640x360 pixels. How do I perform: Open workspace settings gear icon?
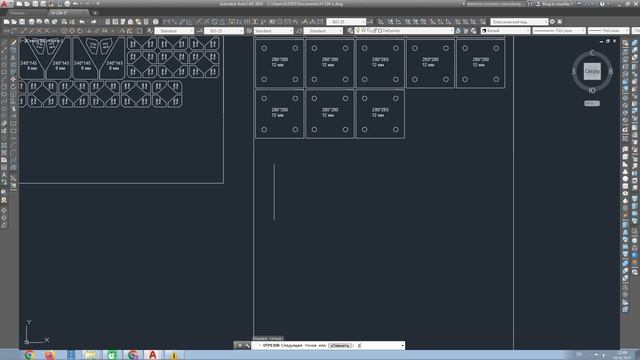(x=552, y=22)
